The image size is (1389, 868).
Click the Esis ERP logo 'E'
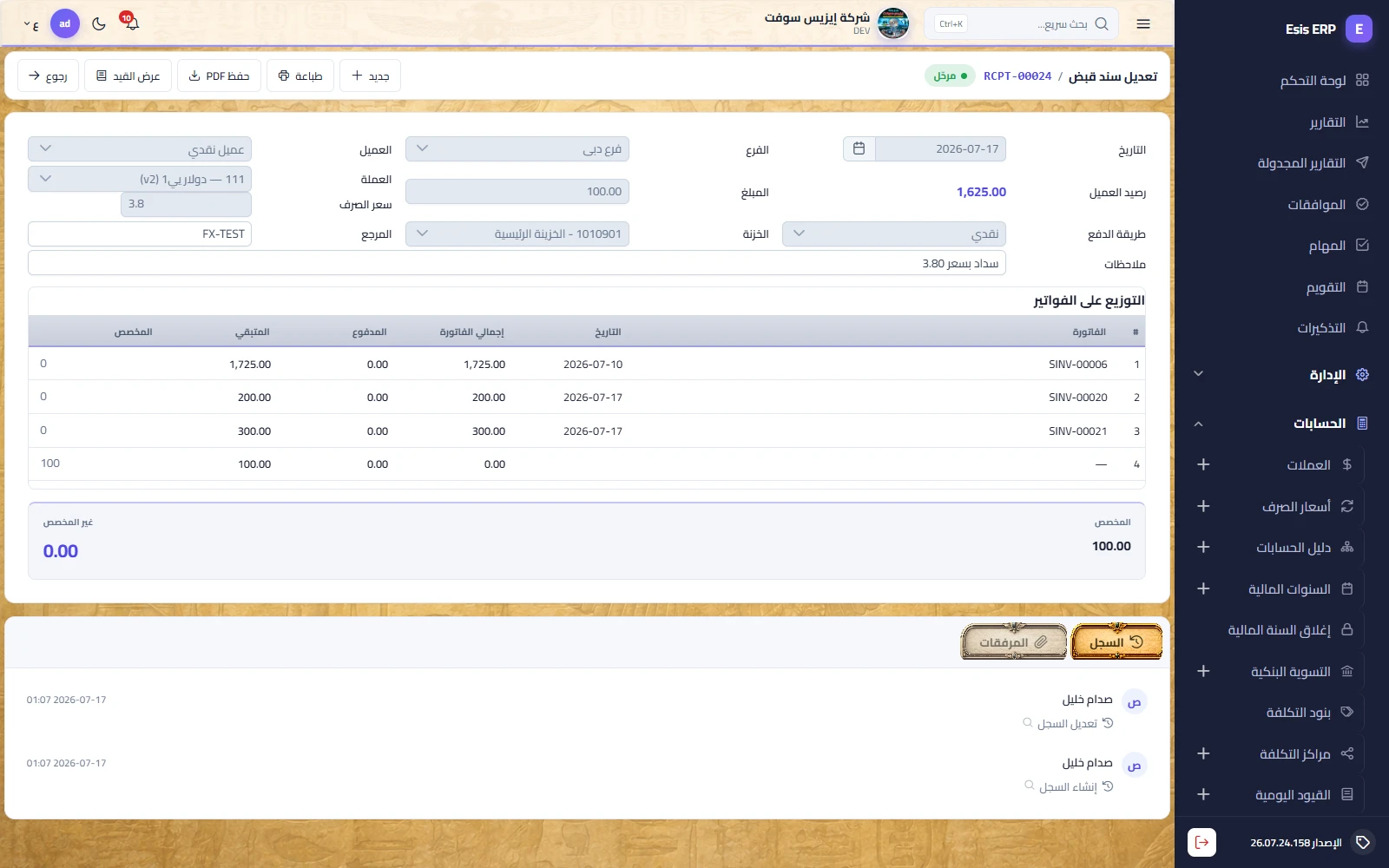click(1359, 29)
